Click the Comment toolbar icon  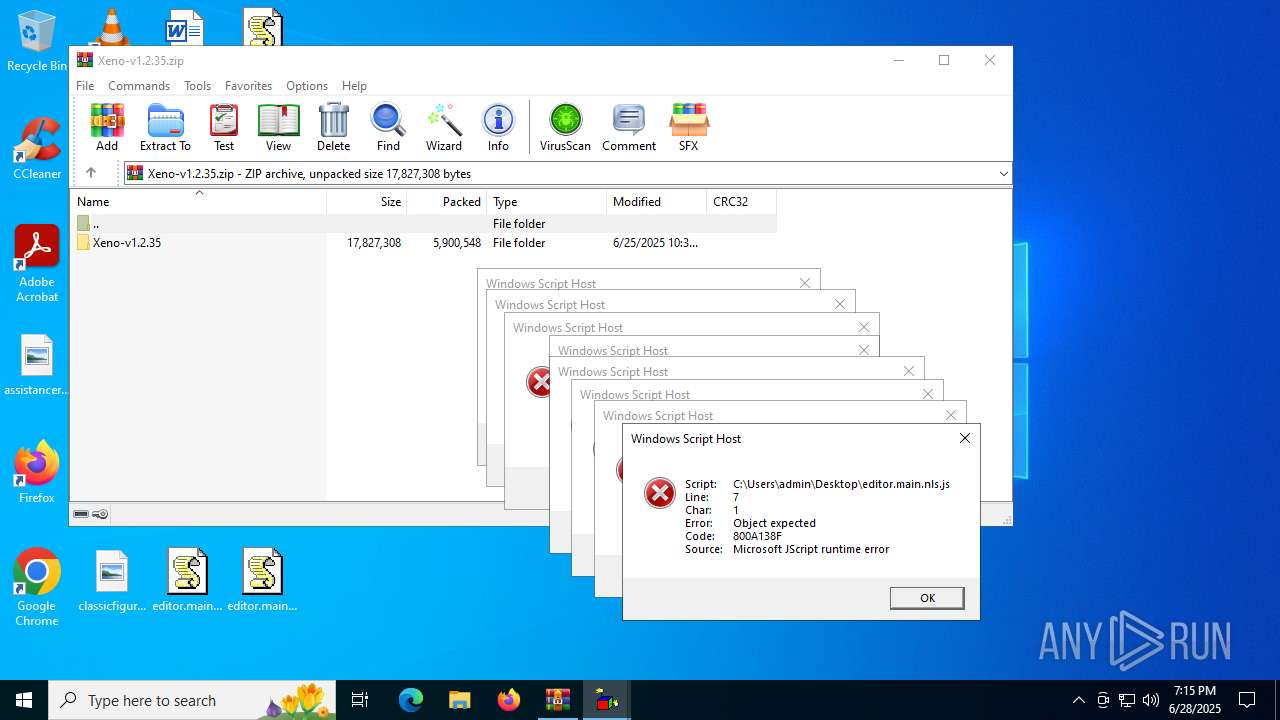[x=629, y=127]
